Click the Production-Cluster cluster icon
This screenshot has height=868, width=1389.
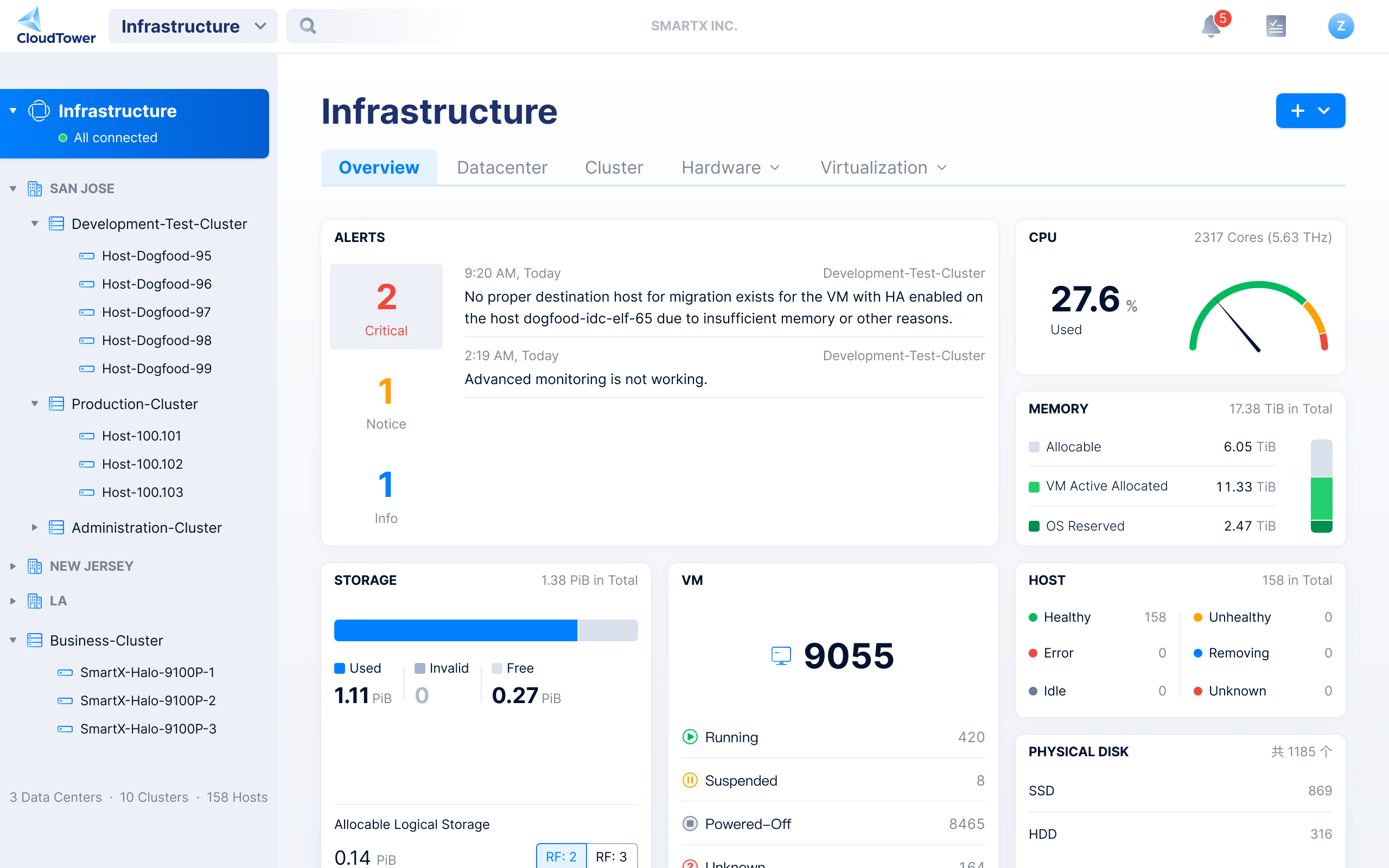click(57, 404)
